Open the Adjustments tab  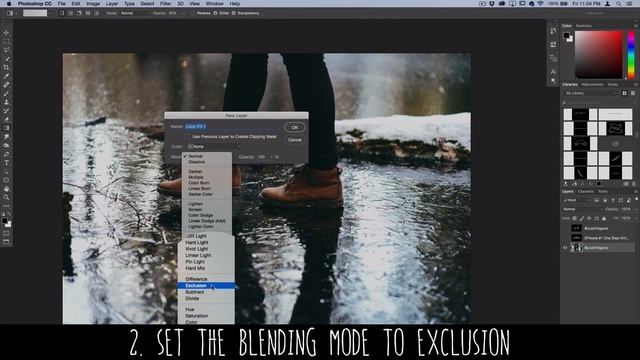(592, 84)
